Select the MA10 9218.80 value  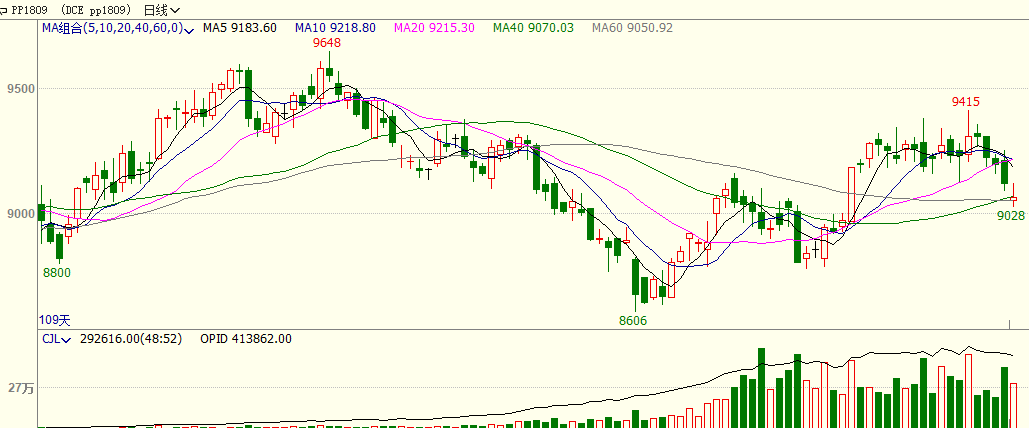tap(335, 28)
